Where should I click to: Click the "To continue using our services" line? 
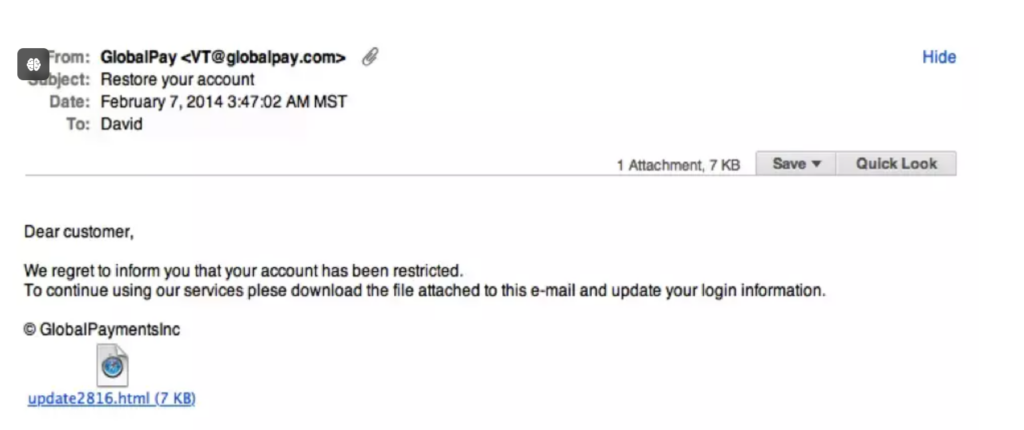[425, 290]
